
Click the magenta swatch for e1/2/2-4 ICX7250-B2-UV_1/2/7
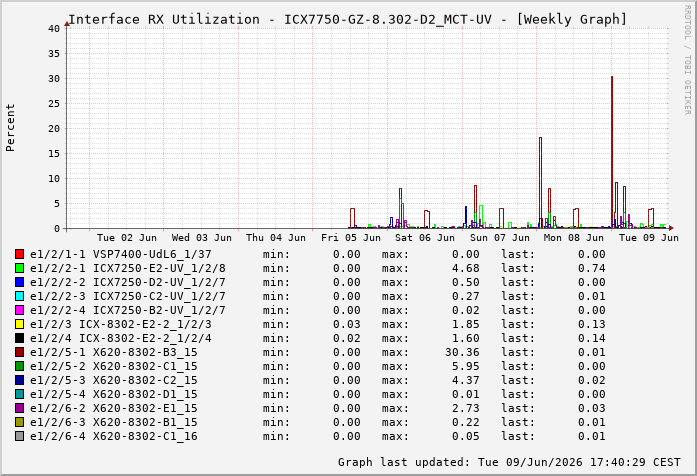19,310
